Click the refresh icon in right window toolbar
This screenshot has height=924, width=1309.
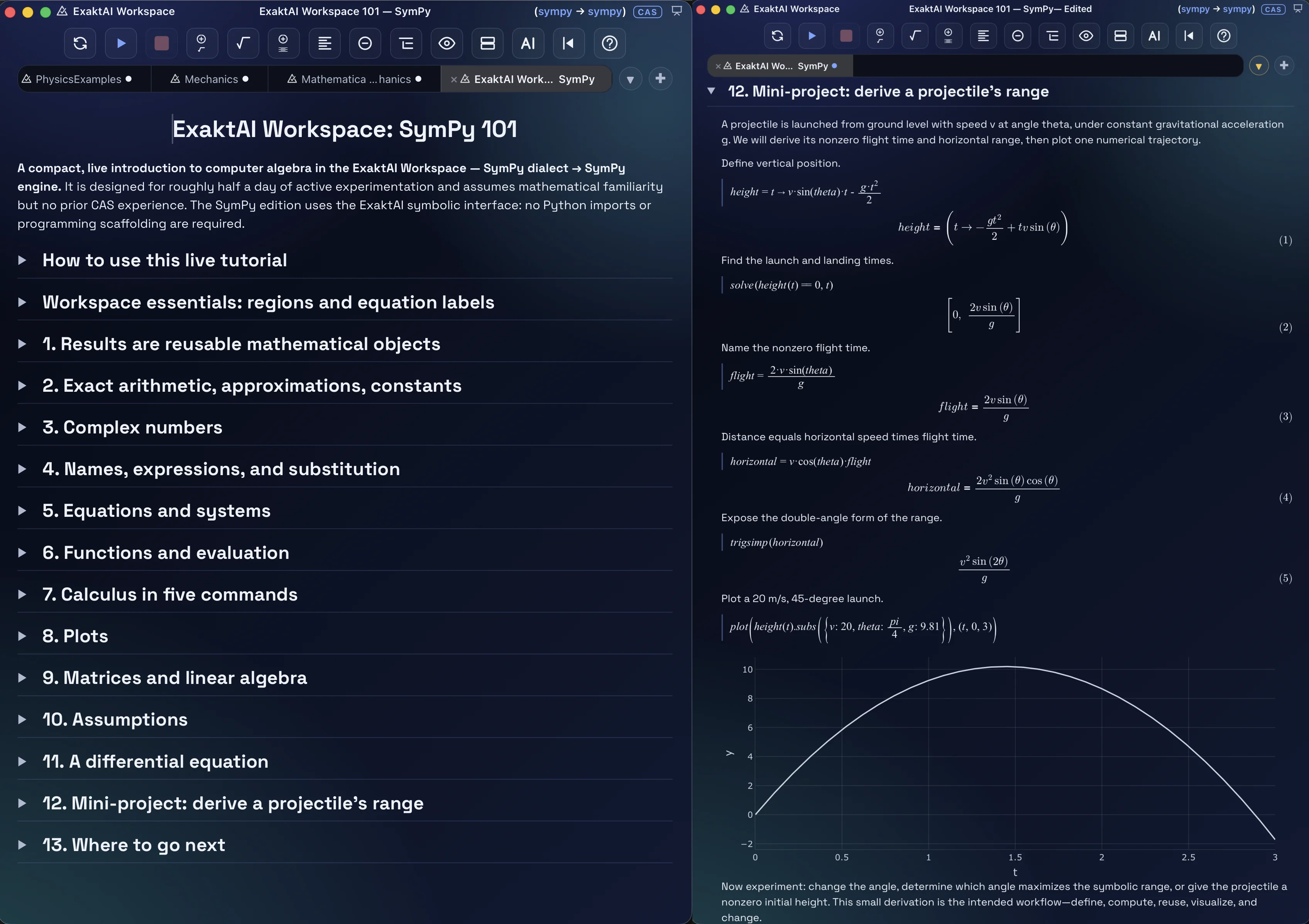click(778, 36)
